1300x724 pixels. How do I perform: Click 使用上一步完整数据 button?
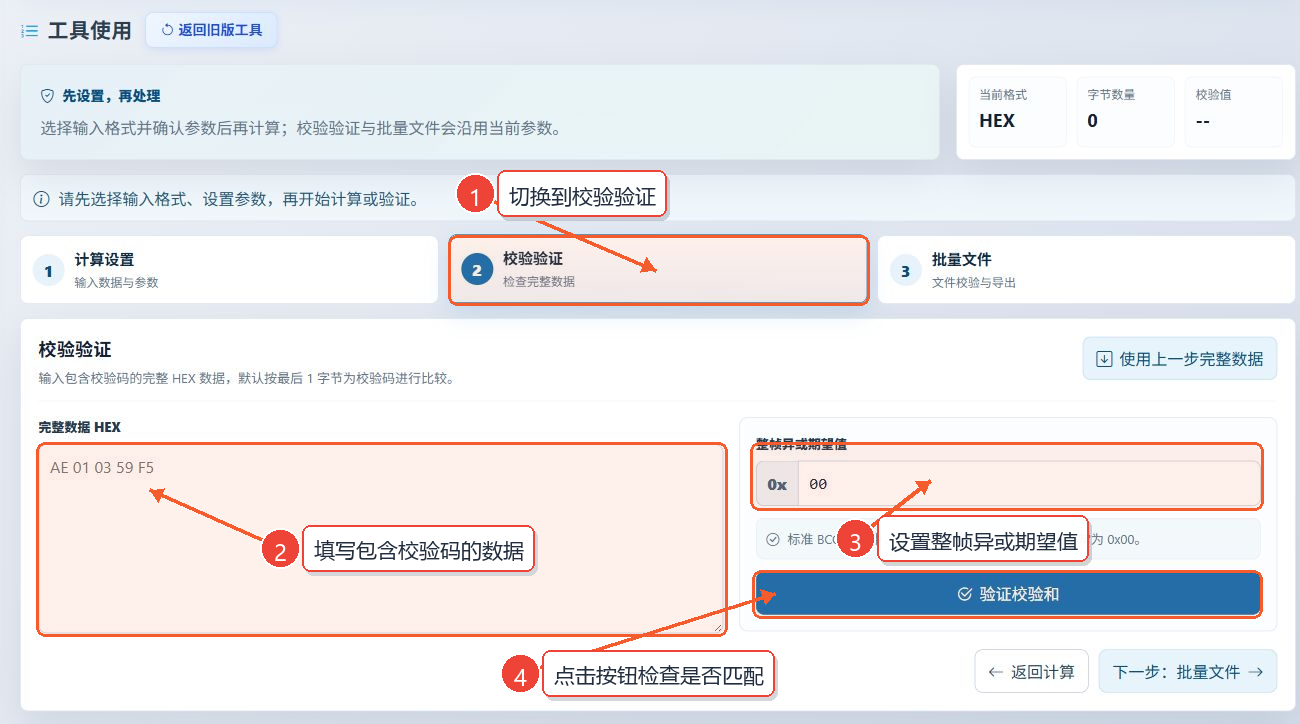tap(1180, 359)
